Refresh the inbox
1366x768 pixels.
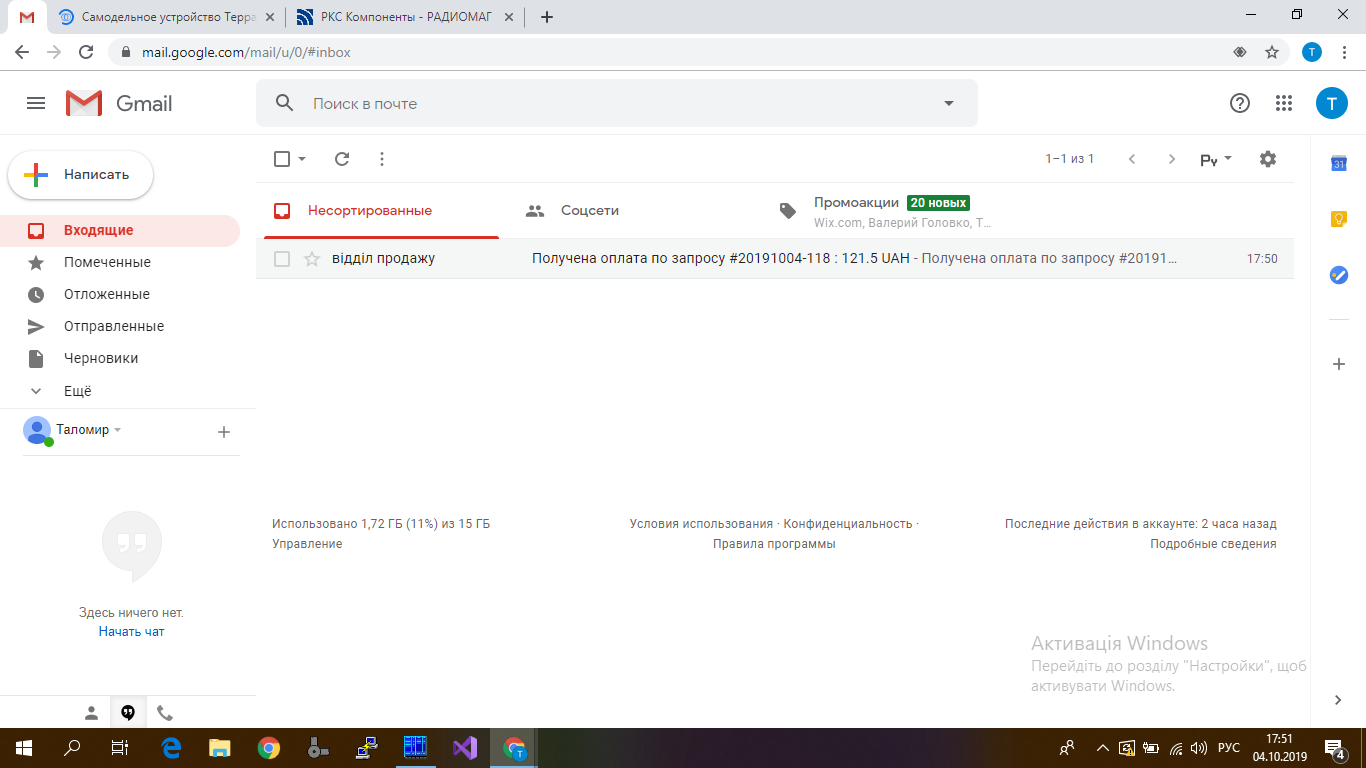click(x=342, y=159)
